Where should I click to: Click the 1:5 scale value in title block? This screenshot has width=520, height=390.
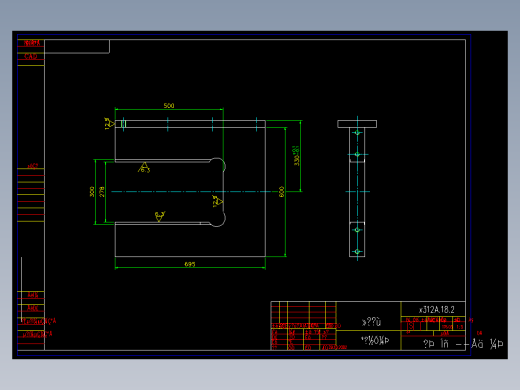click(460, 327)
